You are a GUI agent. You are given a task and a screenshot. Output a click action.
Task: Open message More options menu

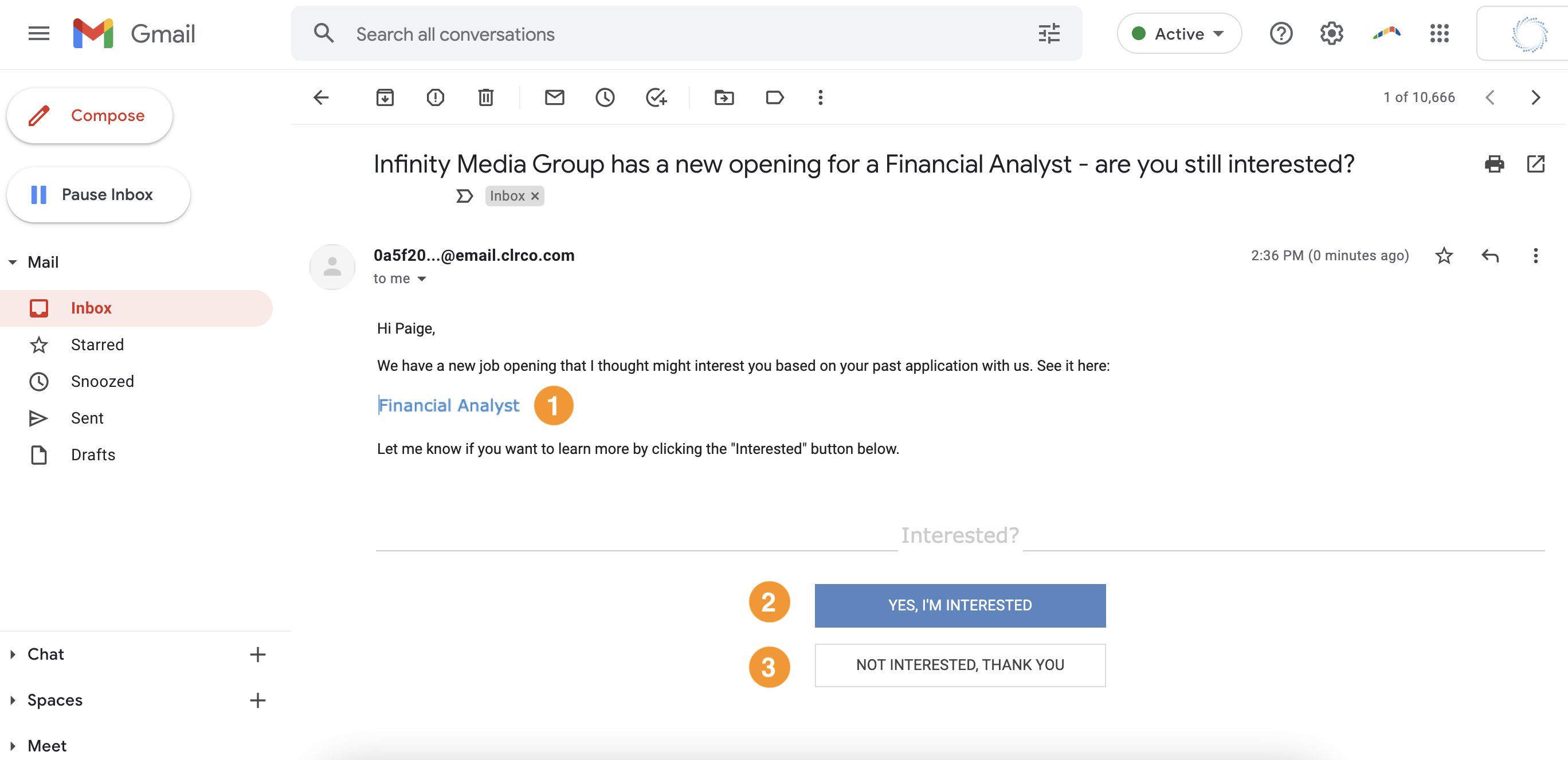tap(1535, 256)
